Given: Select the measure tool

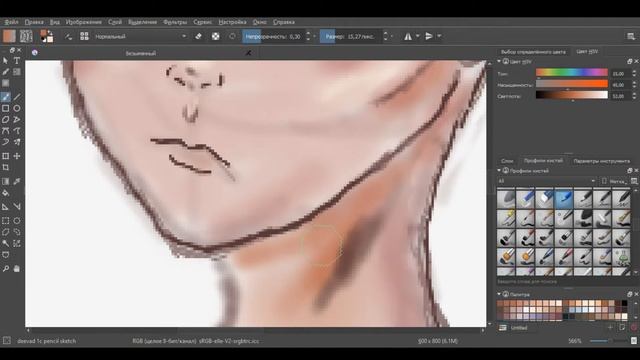Looking at the screenshot, I should pos(17,207).
